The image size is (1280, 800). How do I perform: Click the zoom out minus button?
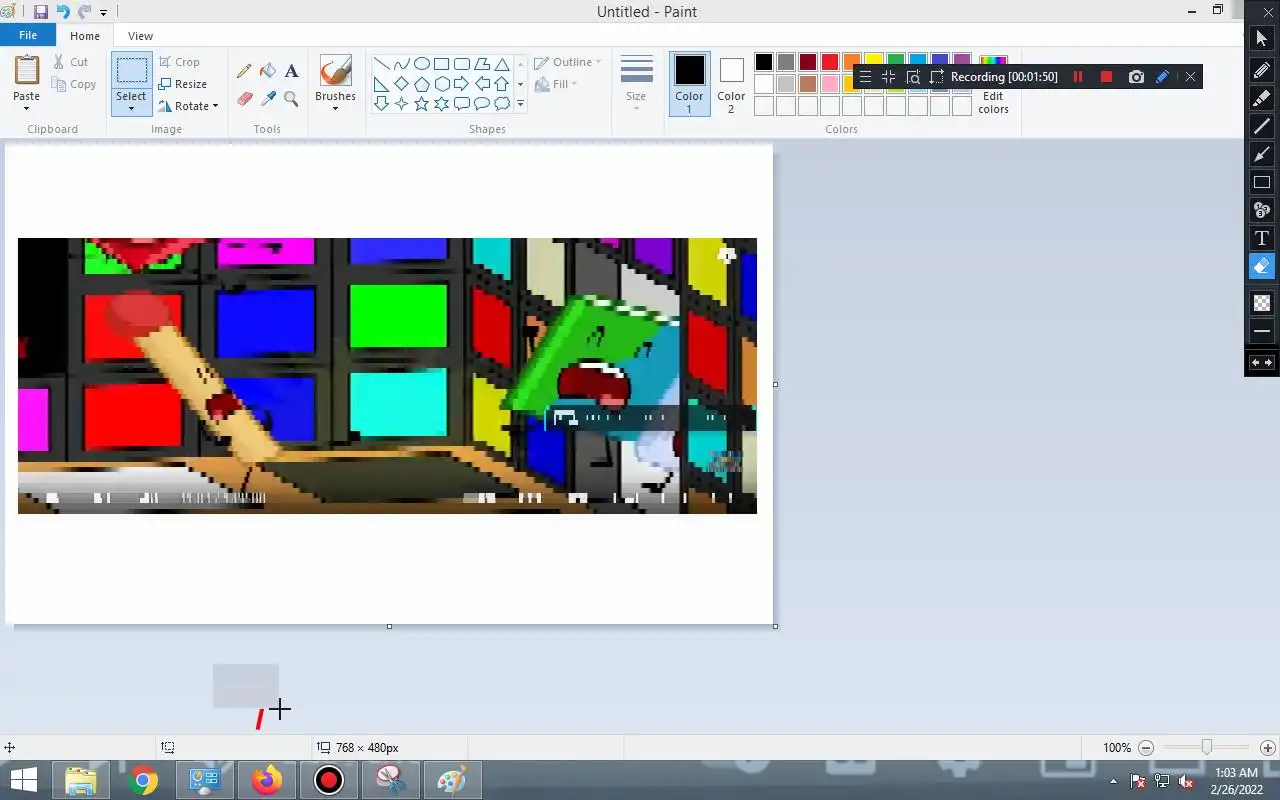1146,748
